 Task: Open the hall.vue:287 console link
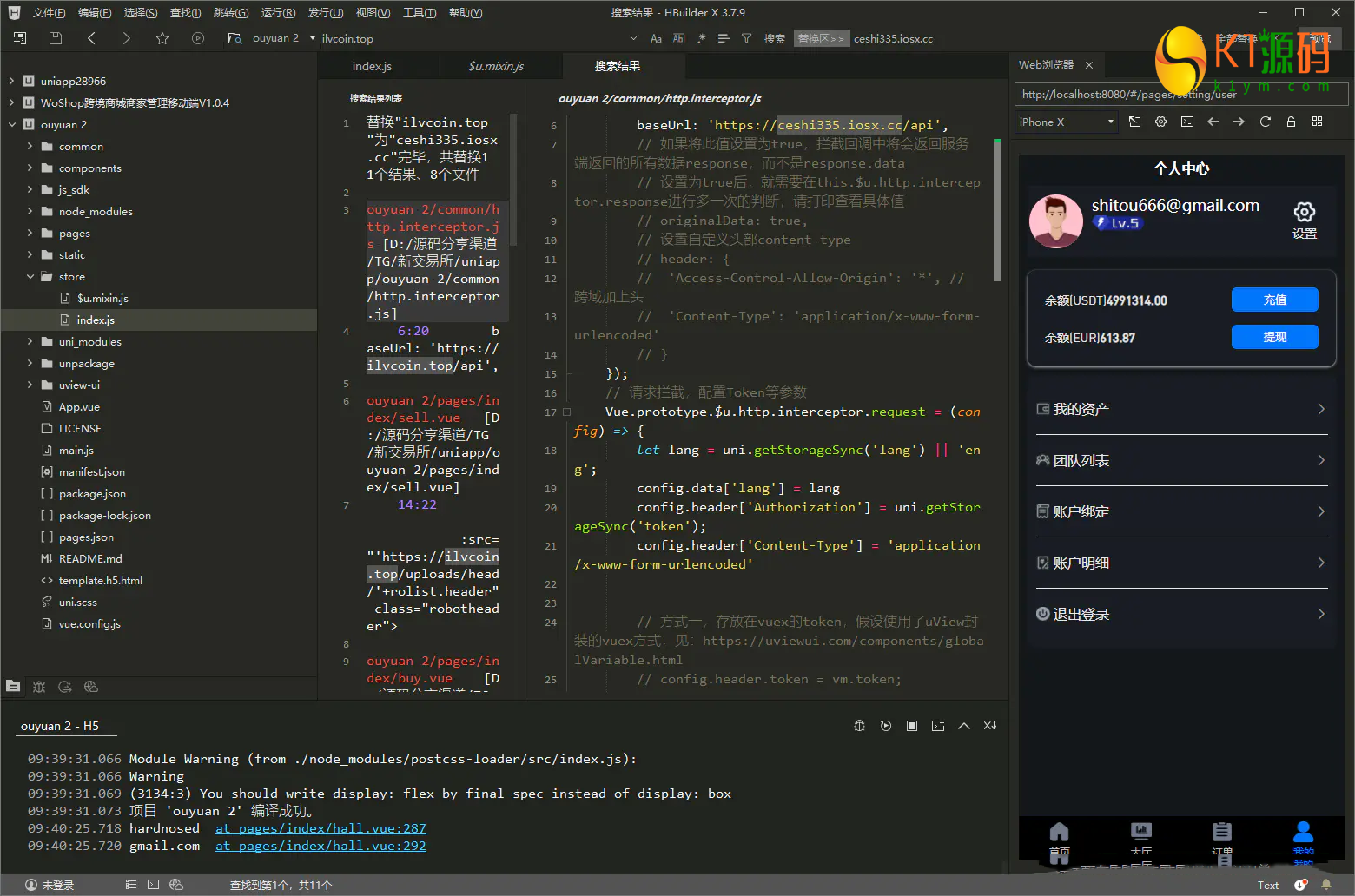321,828
